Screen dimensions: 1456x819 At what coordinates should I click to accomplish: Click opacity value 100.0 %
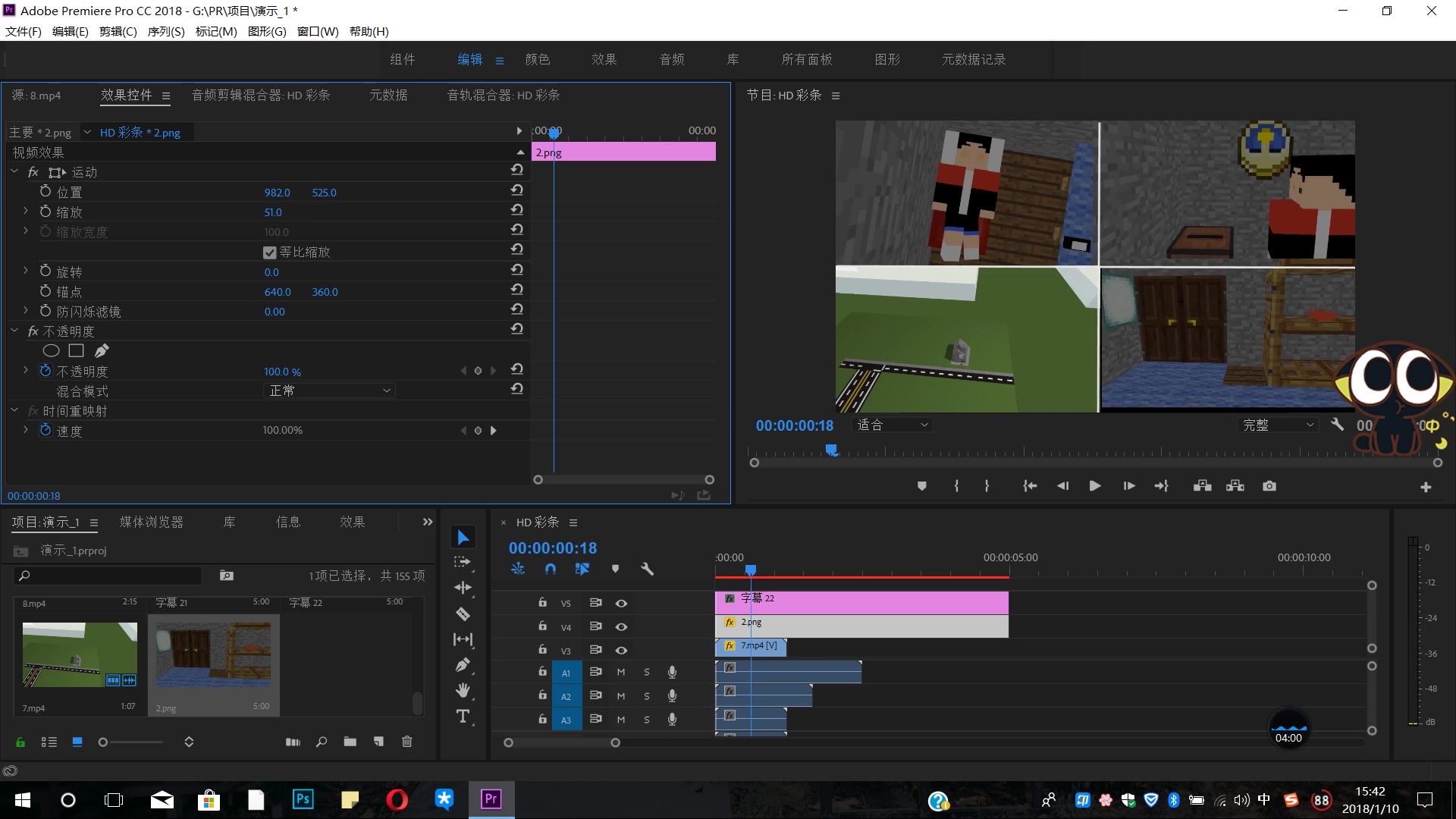point(282,372)
